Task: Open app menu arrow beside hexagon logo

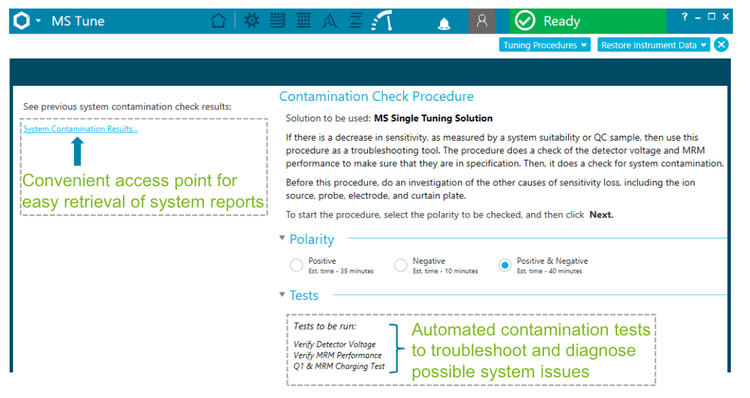Action: pyautogui.click(x=38, y=21)
